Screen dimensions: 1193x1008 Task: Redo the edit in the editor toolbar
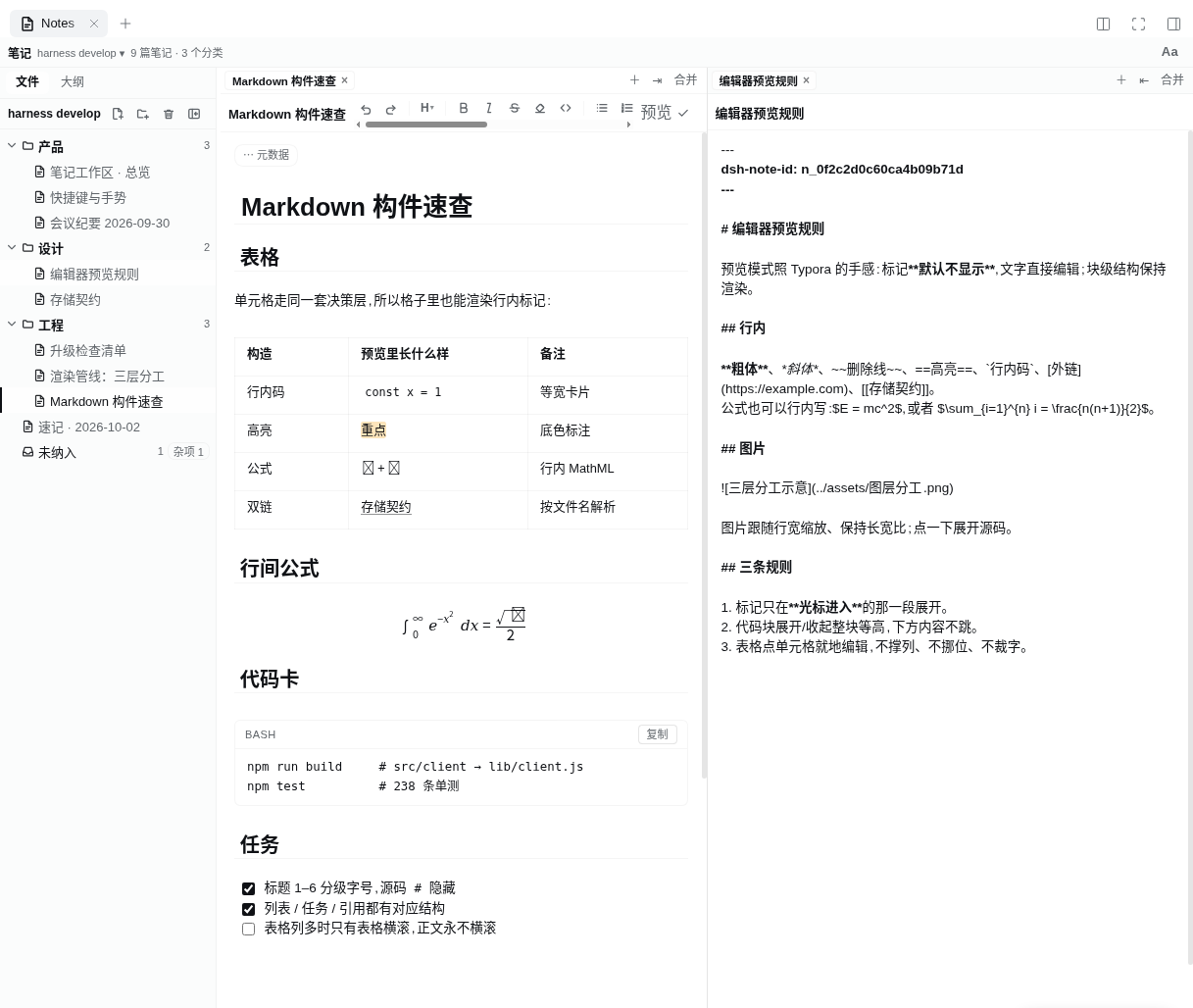[x=390, y=109]
